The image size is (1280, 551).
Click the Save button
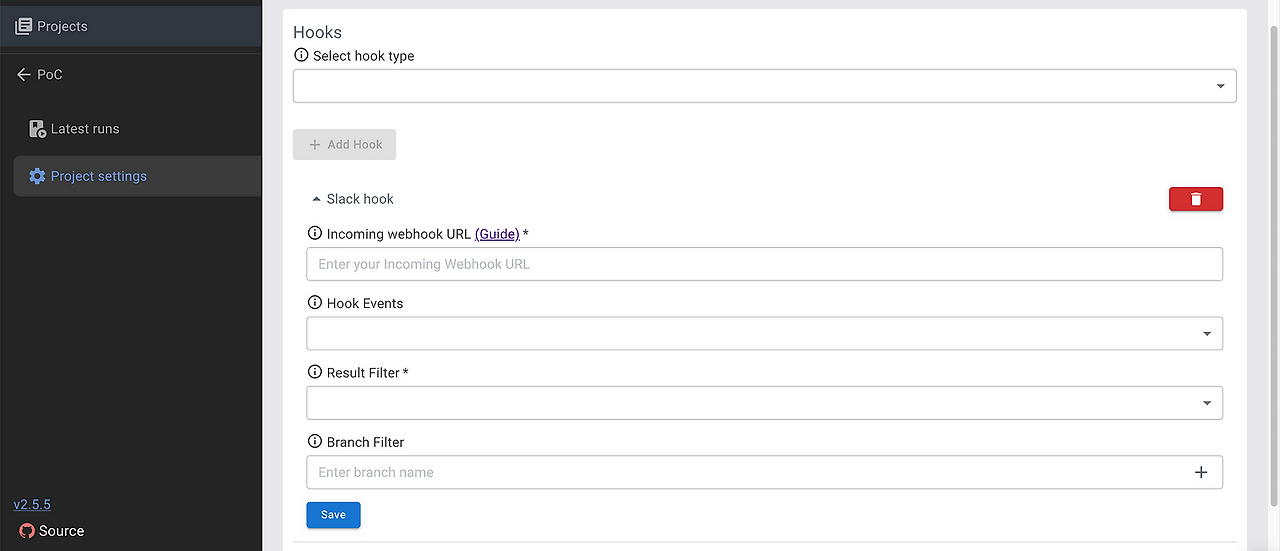coord(333,515)
